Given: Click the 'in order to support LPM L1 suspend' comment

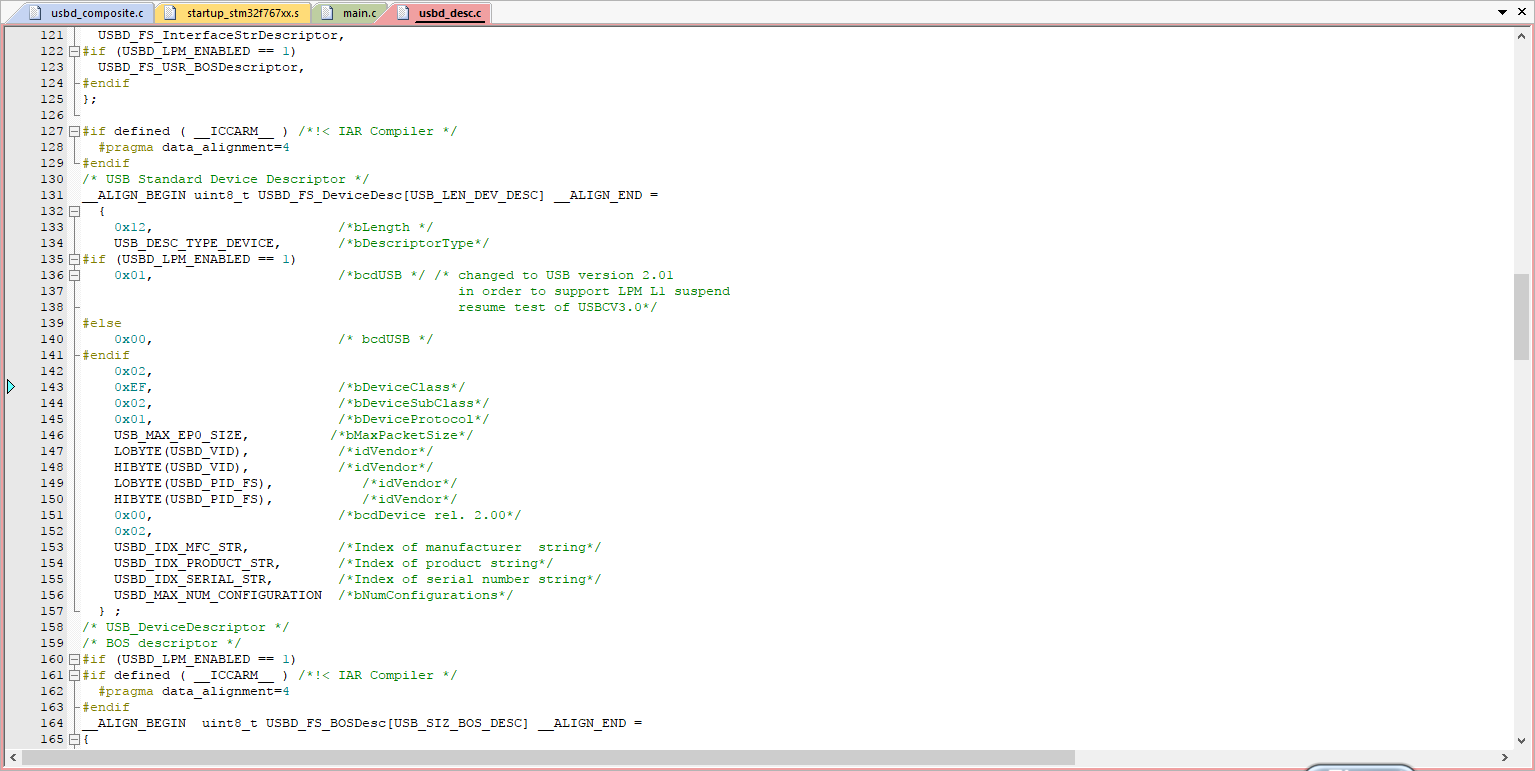Looking at the screenshot, I should [594, 291].
